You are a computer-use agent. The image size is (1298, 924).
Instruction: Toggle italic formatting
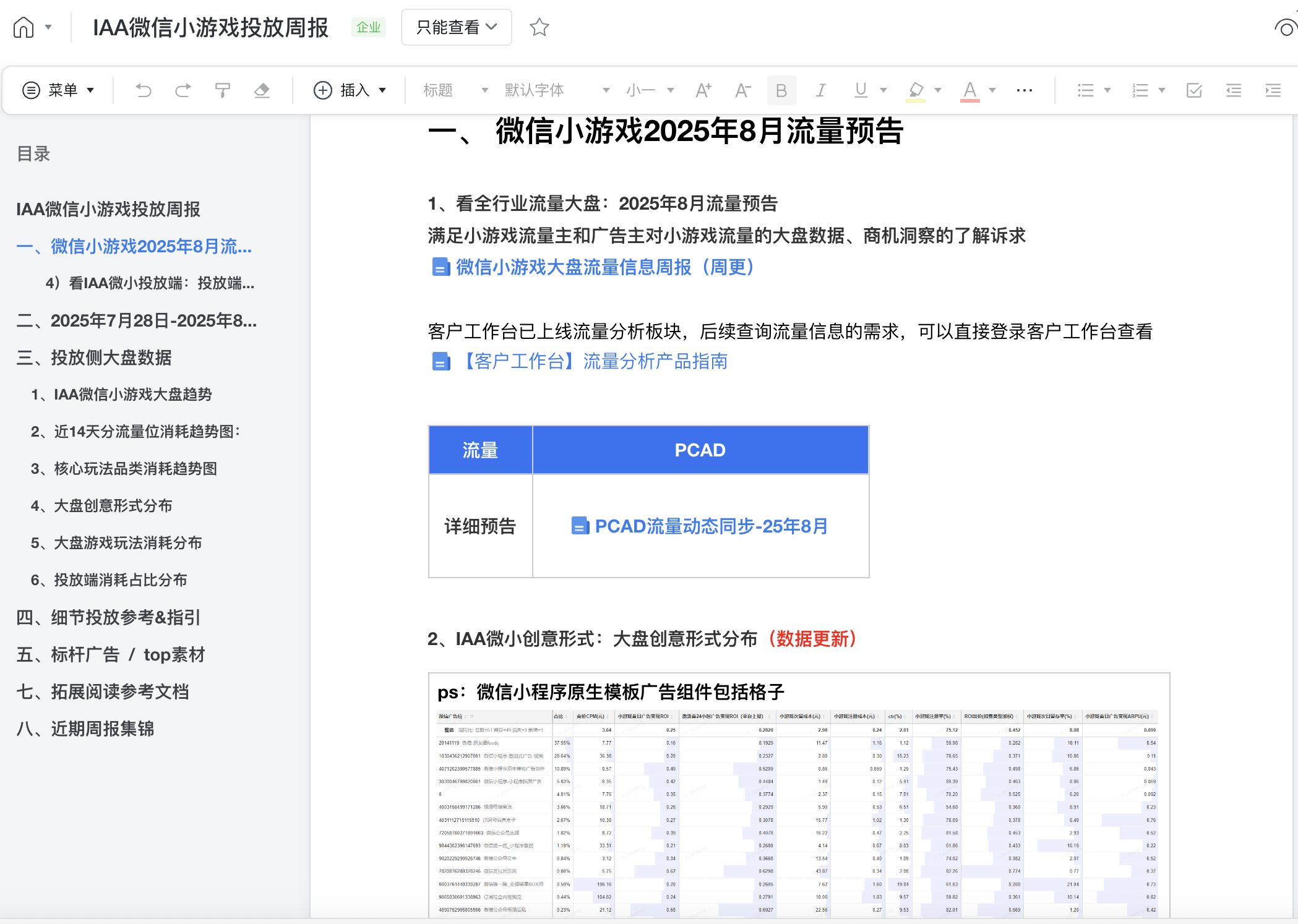tap(821, 90)
